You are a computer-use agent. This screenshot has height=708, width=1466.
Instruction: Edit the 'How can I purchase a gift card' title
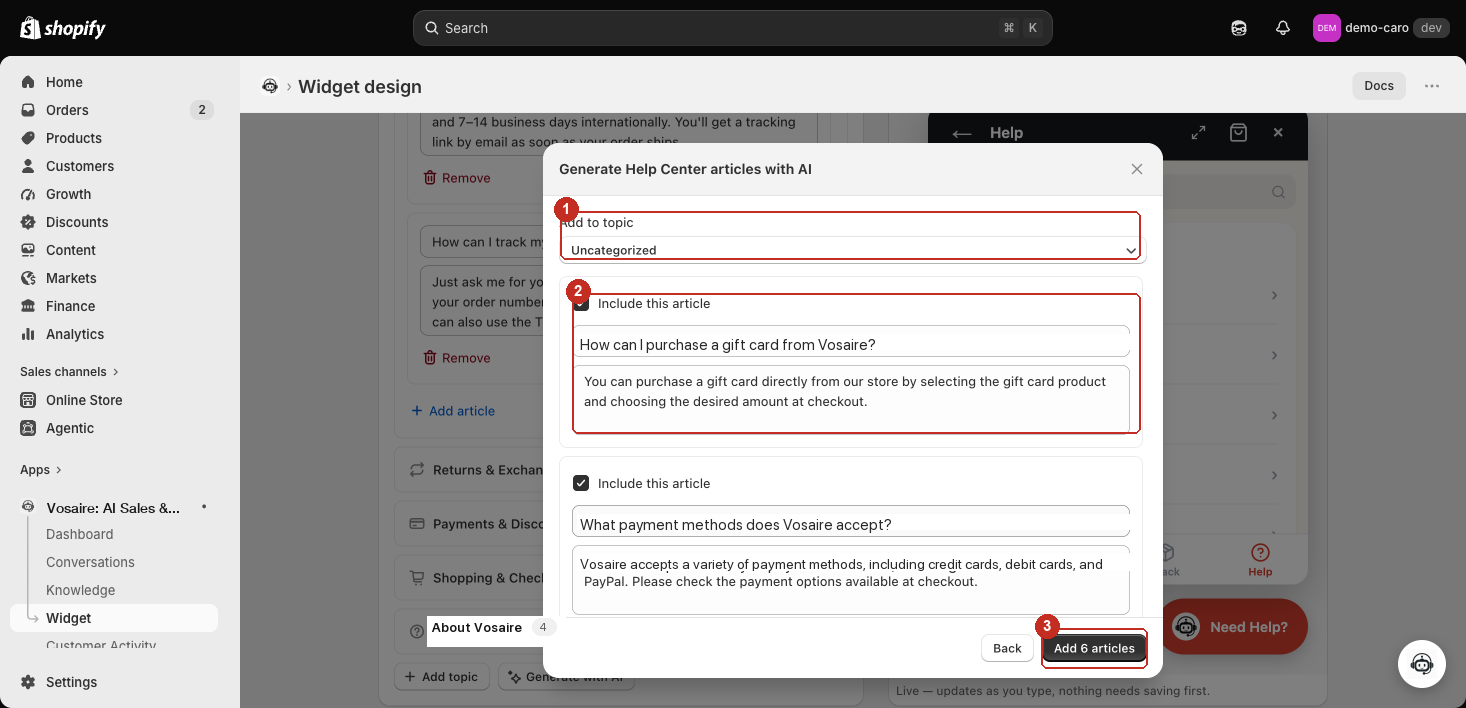(851, 344)
